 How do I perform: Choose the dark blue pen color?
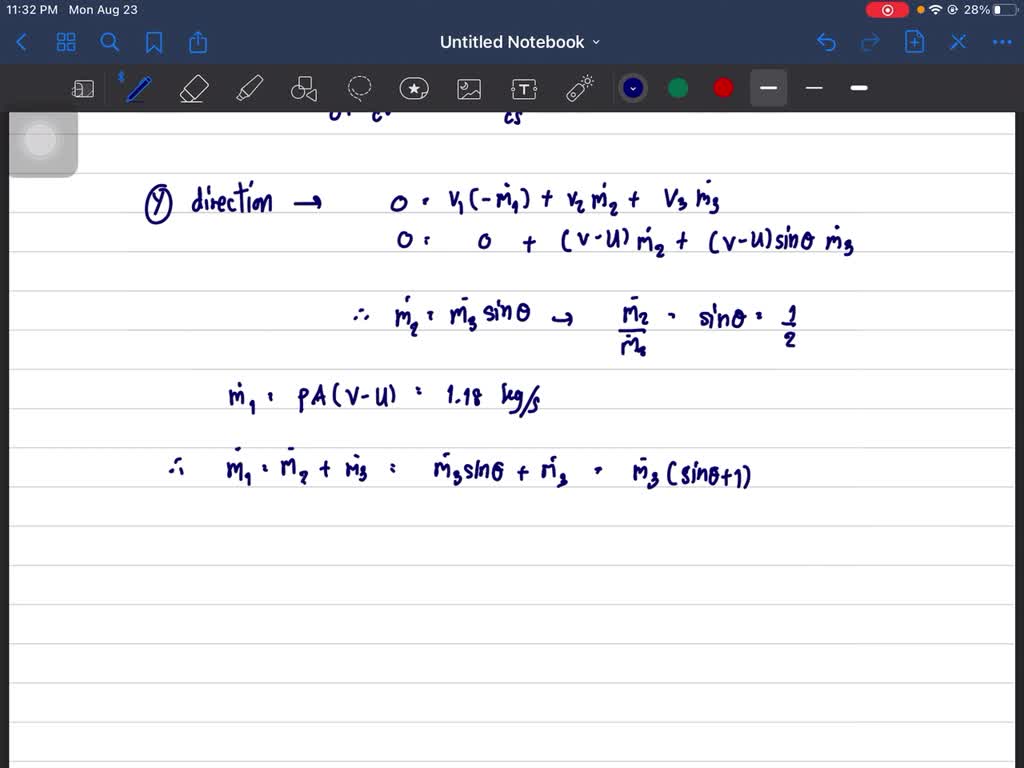(633, 88)
